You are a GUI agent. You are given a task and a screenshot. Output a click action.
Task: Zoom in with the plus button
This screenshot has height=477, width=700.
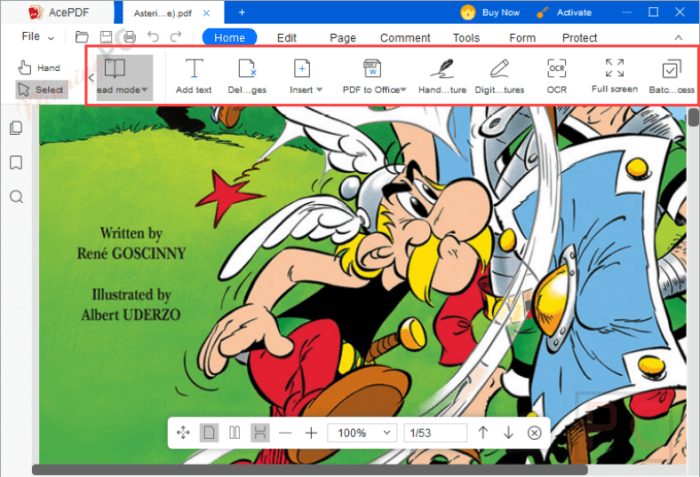pos(311,432)
